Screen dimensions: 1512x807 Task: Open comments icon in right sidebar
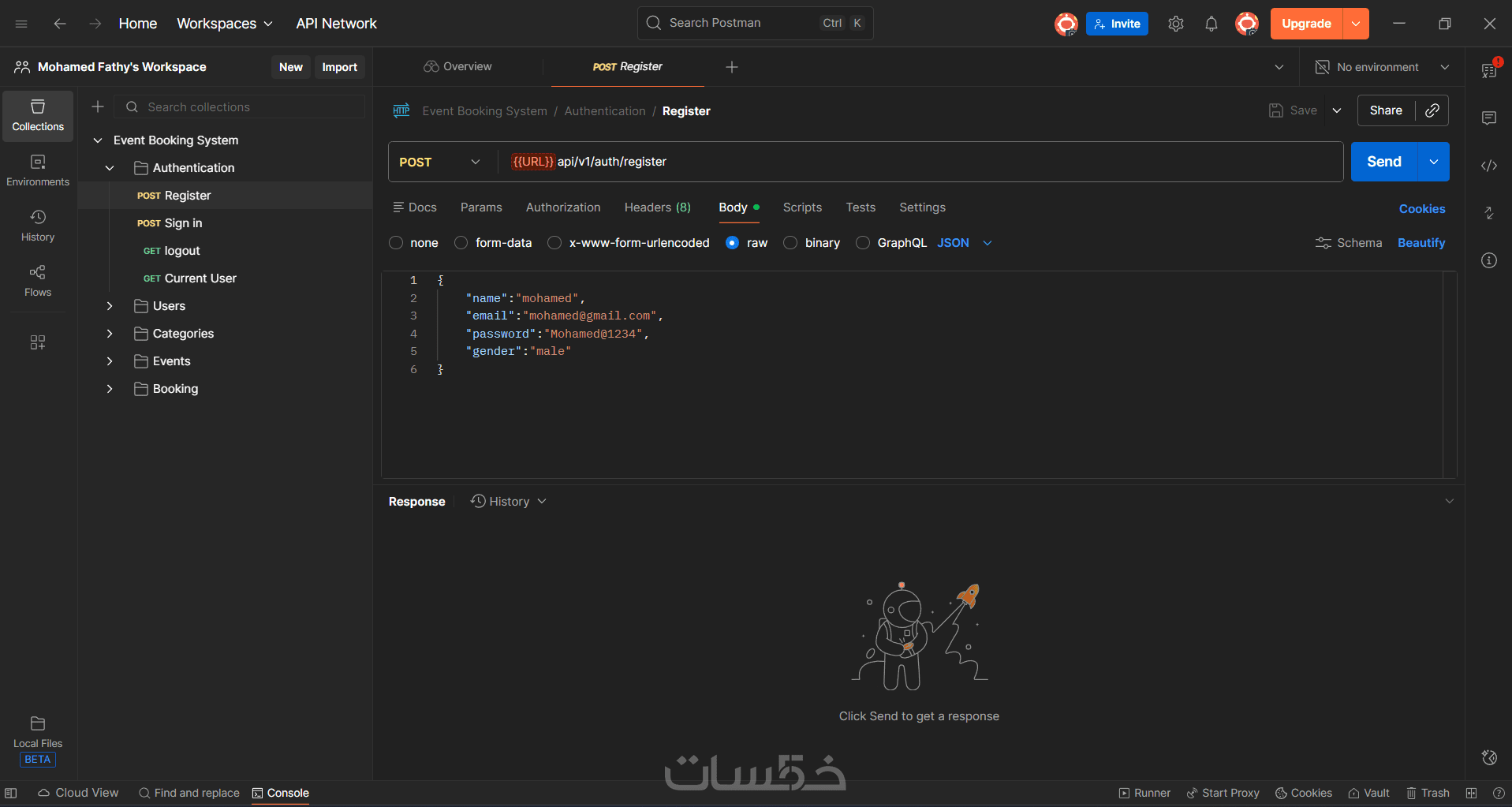click(x=1489, y=118)
